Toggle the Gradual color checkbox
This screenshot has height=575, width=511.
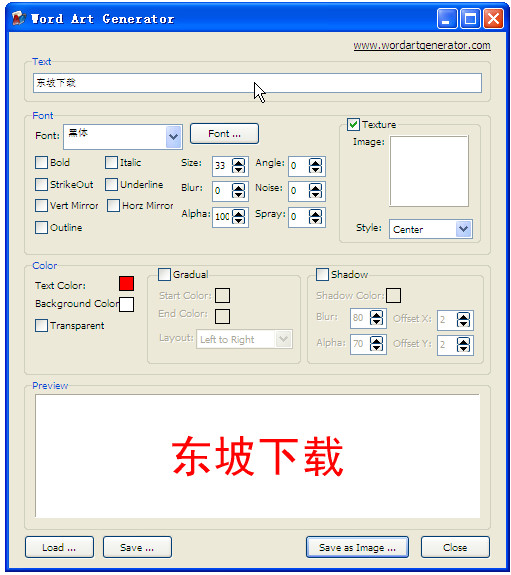tap(164, 274)
